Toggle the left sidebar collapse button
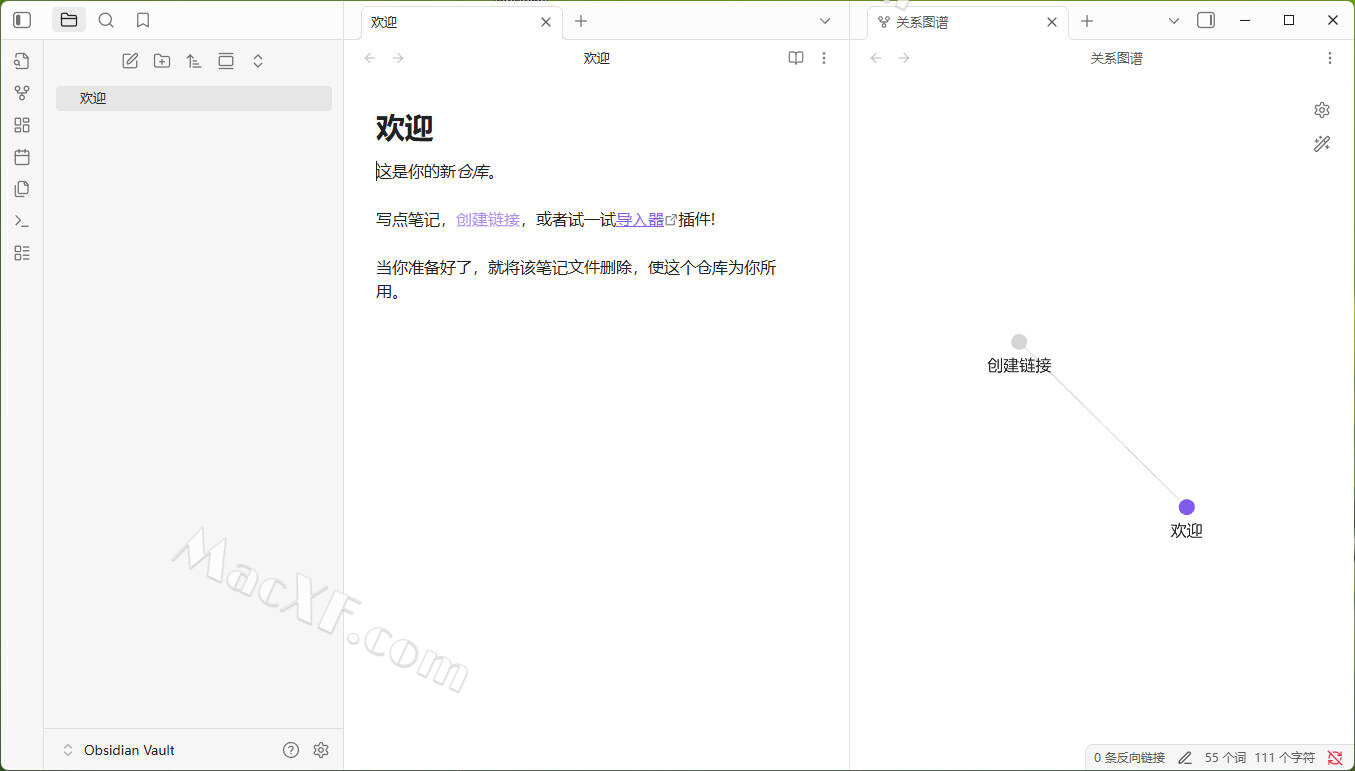The width and height of the screenshot is (1355, 771). pyautogui.click(x=22, y=20)
